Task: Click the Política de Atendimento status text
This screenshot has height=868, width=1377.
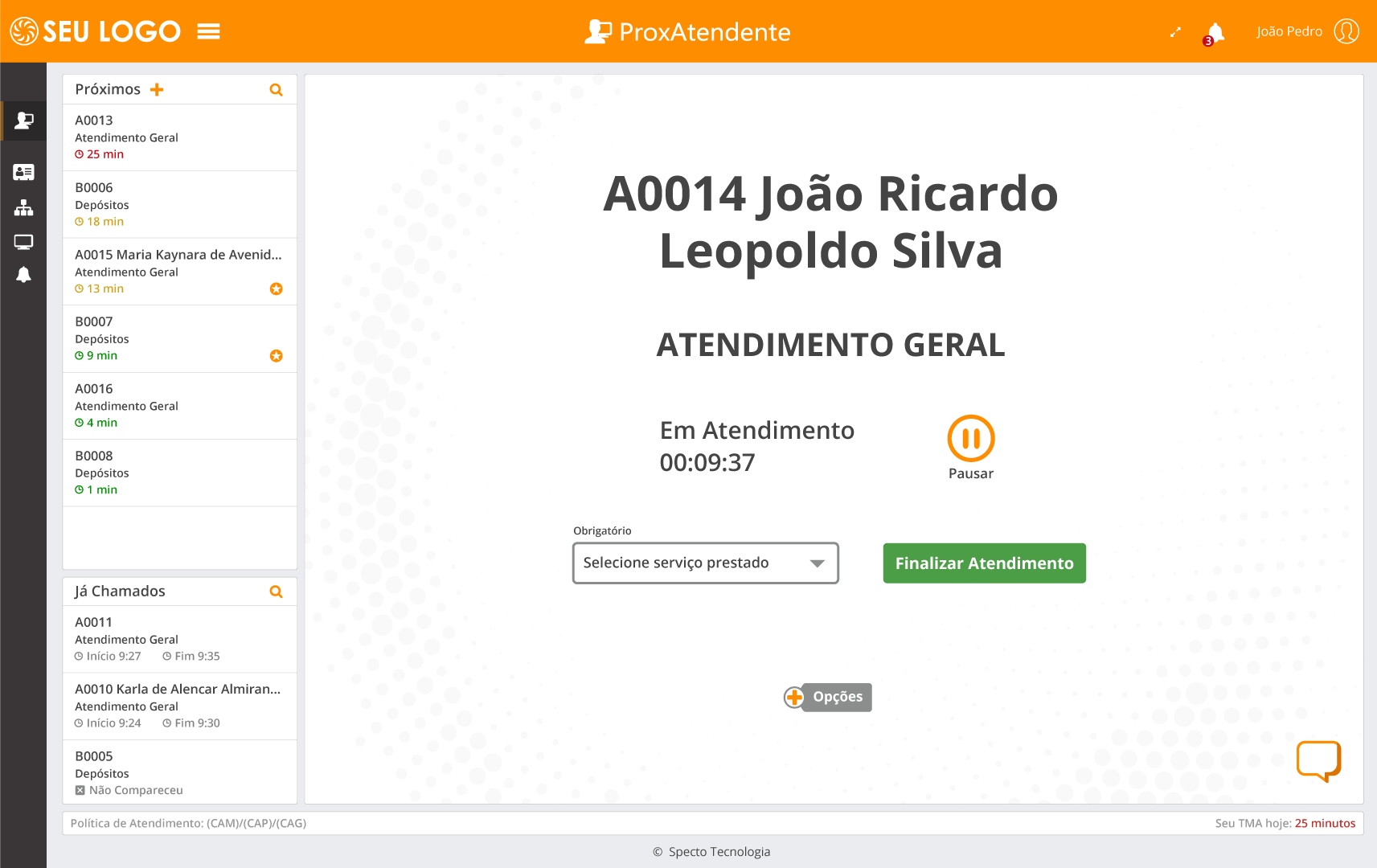Action: (188, 823)
